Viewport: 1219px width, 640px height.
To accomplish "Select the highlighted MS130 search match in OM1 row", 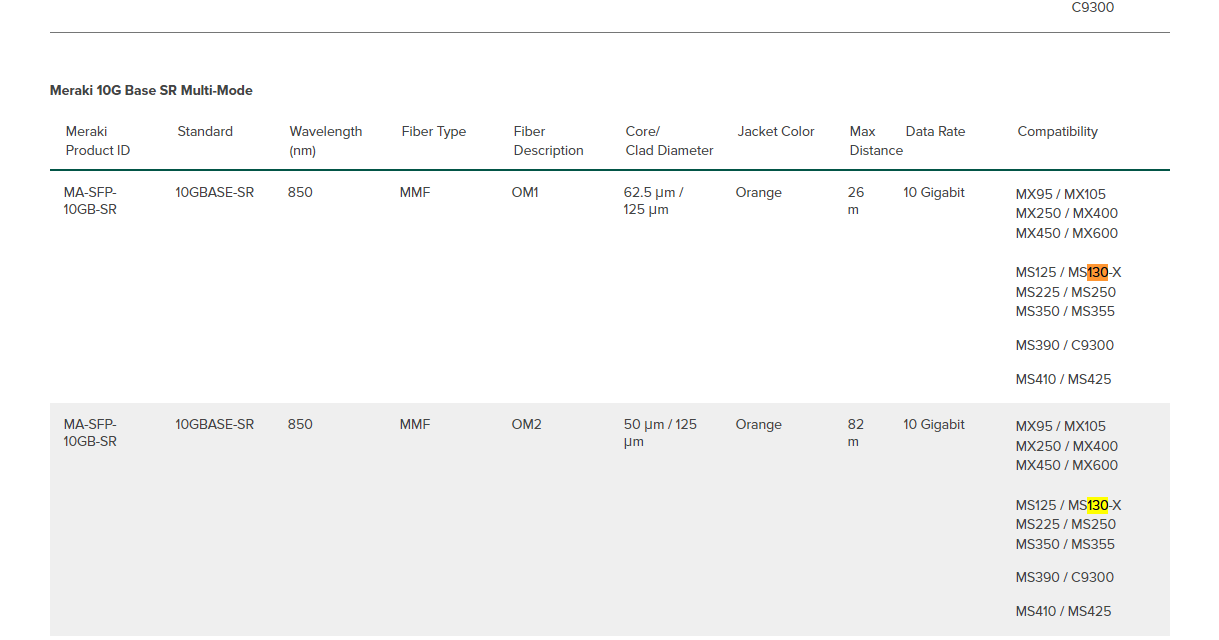I will (1097, 272).
